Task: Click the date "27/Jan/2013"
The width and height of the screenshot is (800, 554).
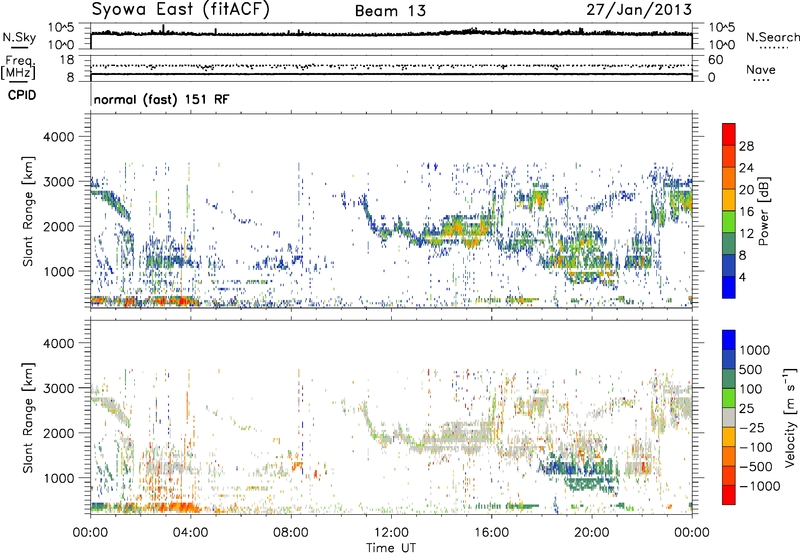Action: (639, 10)
